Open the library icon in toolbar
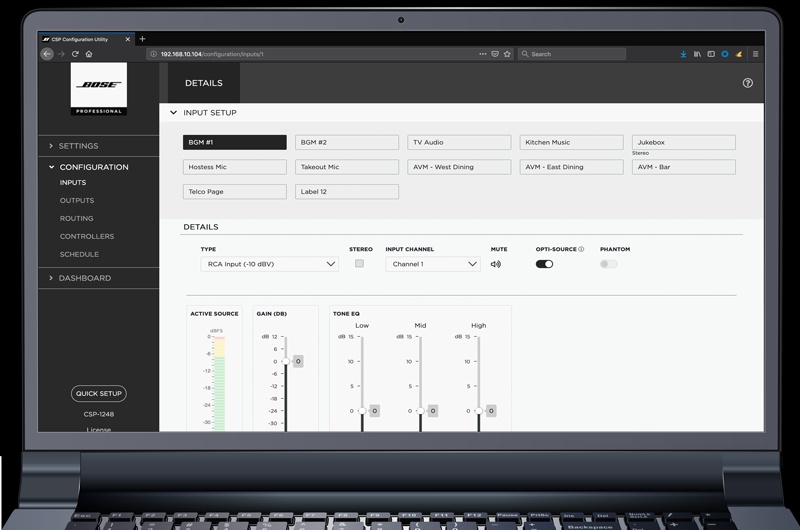The height and width of the screenshot is (530, 800). pos(697,54)
